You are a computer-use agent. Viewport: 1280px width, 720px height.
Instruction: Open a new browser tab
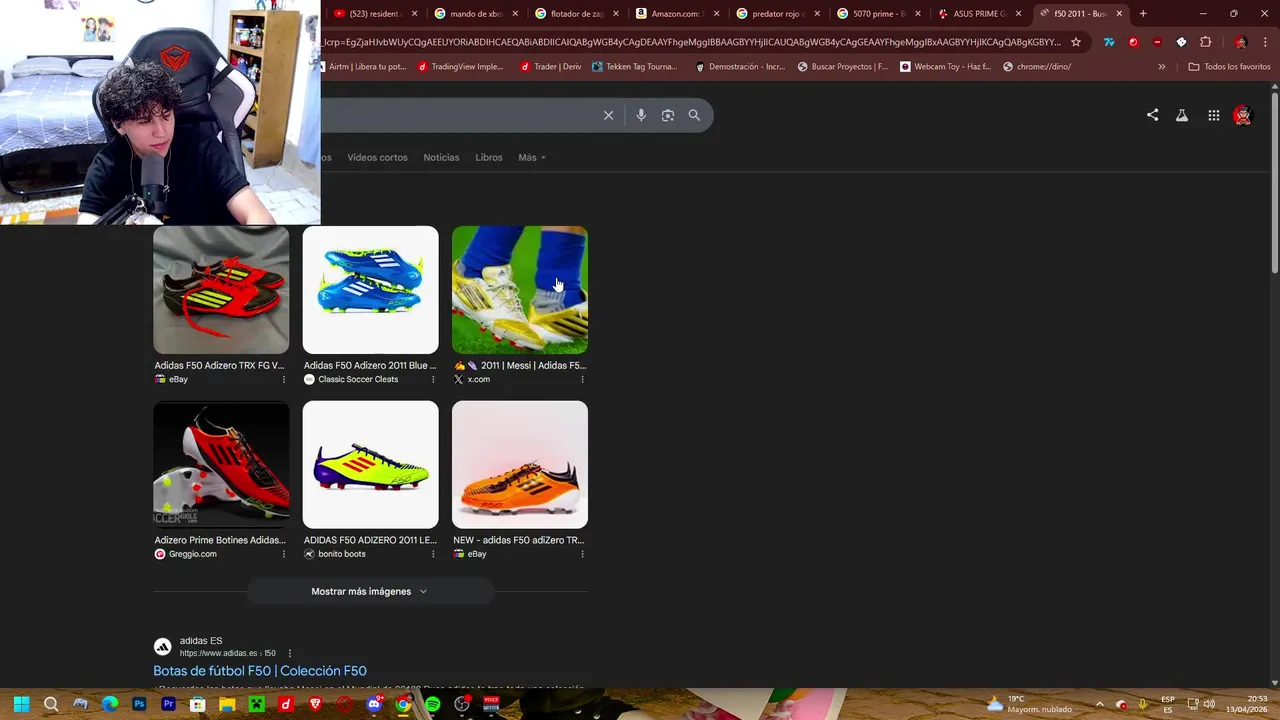click(x=1143, y=14)
